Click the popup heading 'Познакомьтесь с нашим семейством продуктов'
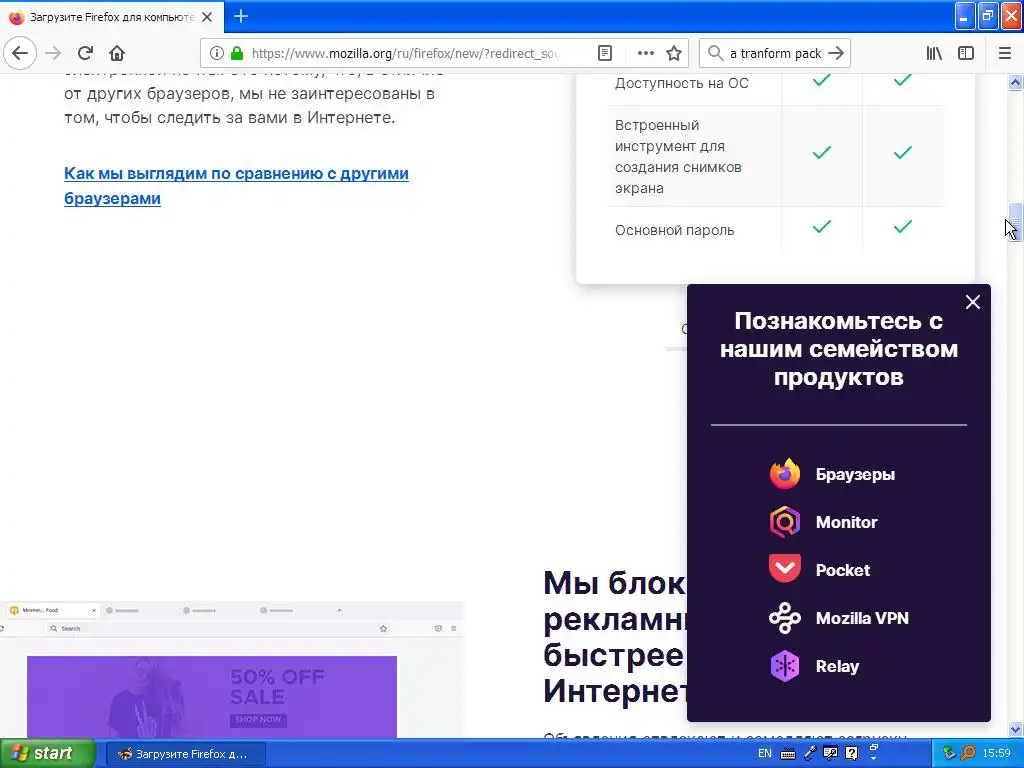Viewport: 1024px width, 768px height. click(839, 349)
